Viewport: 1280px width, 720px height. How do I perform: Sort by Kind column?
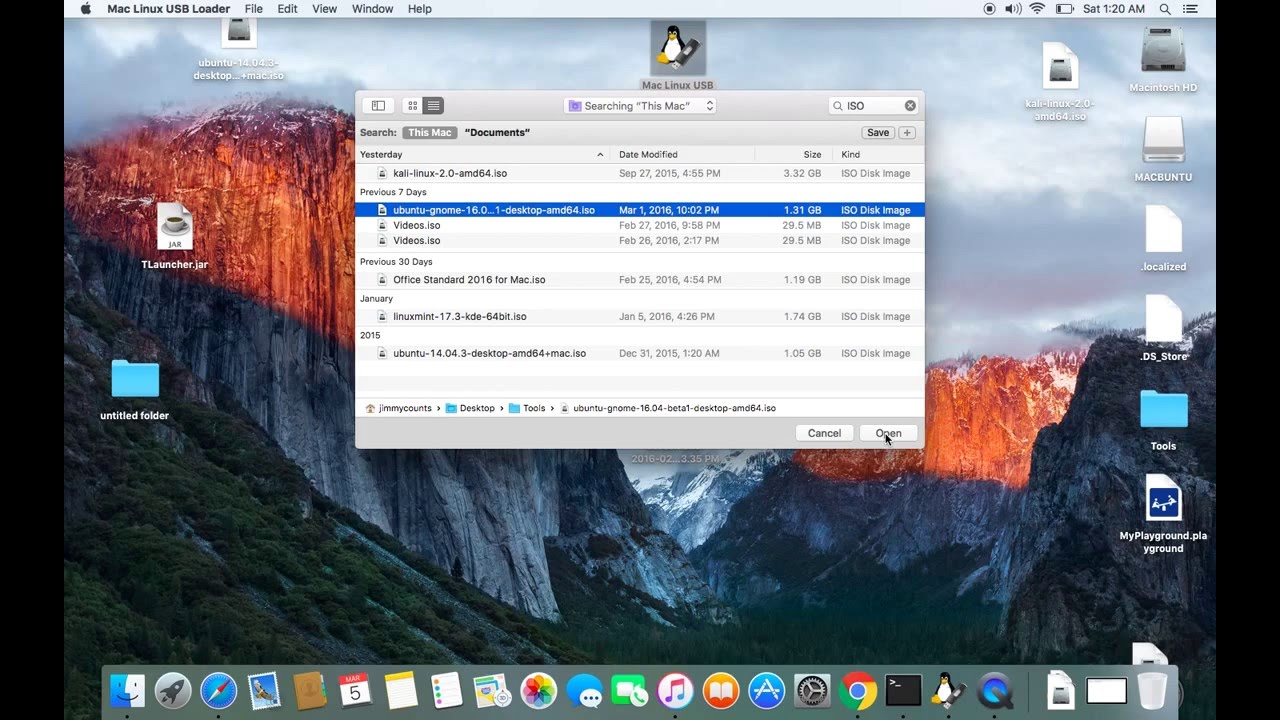click(879, 155)
